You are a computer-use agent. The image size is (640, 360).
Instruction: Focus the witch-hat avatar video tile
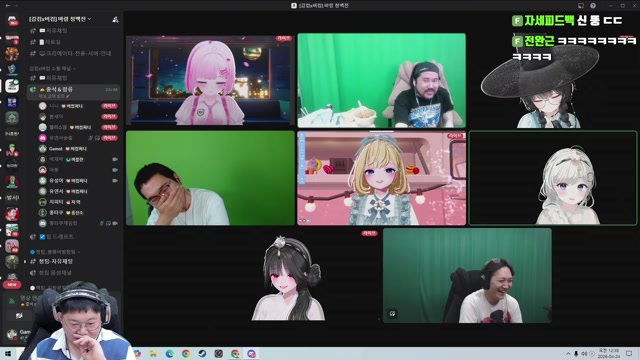pos(553,80)
